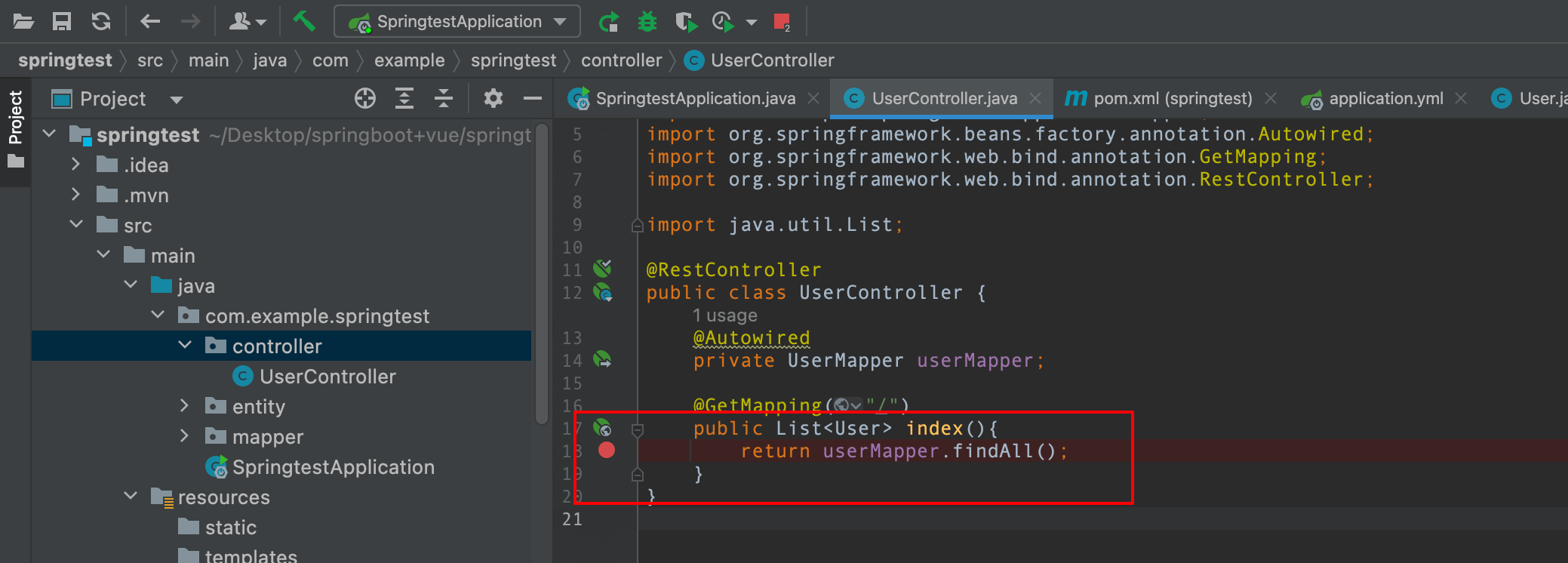Hide the Project panel with minus icon

point(533,98)
